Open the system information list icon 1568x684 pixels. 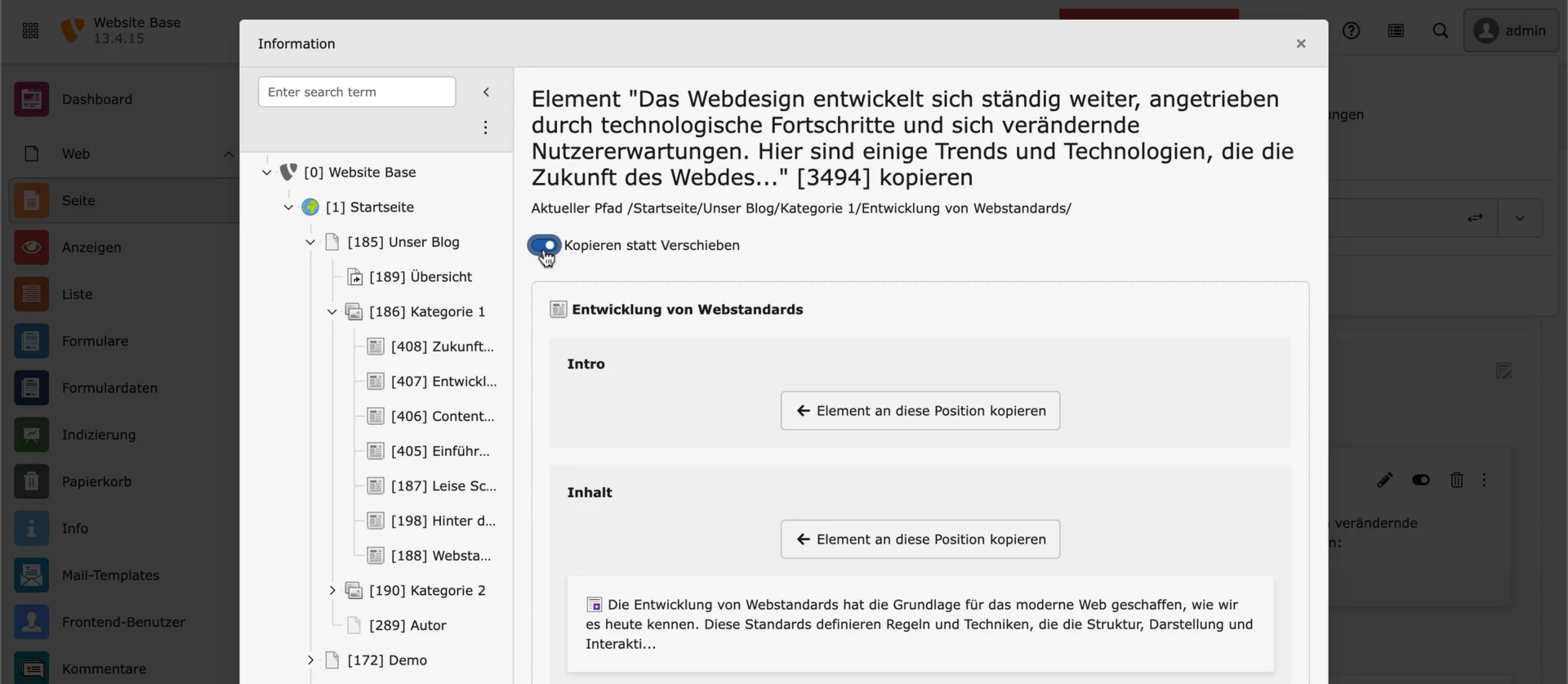1396,30
